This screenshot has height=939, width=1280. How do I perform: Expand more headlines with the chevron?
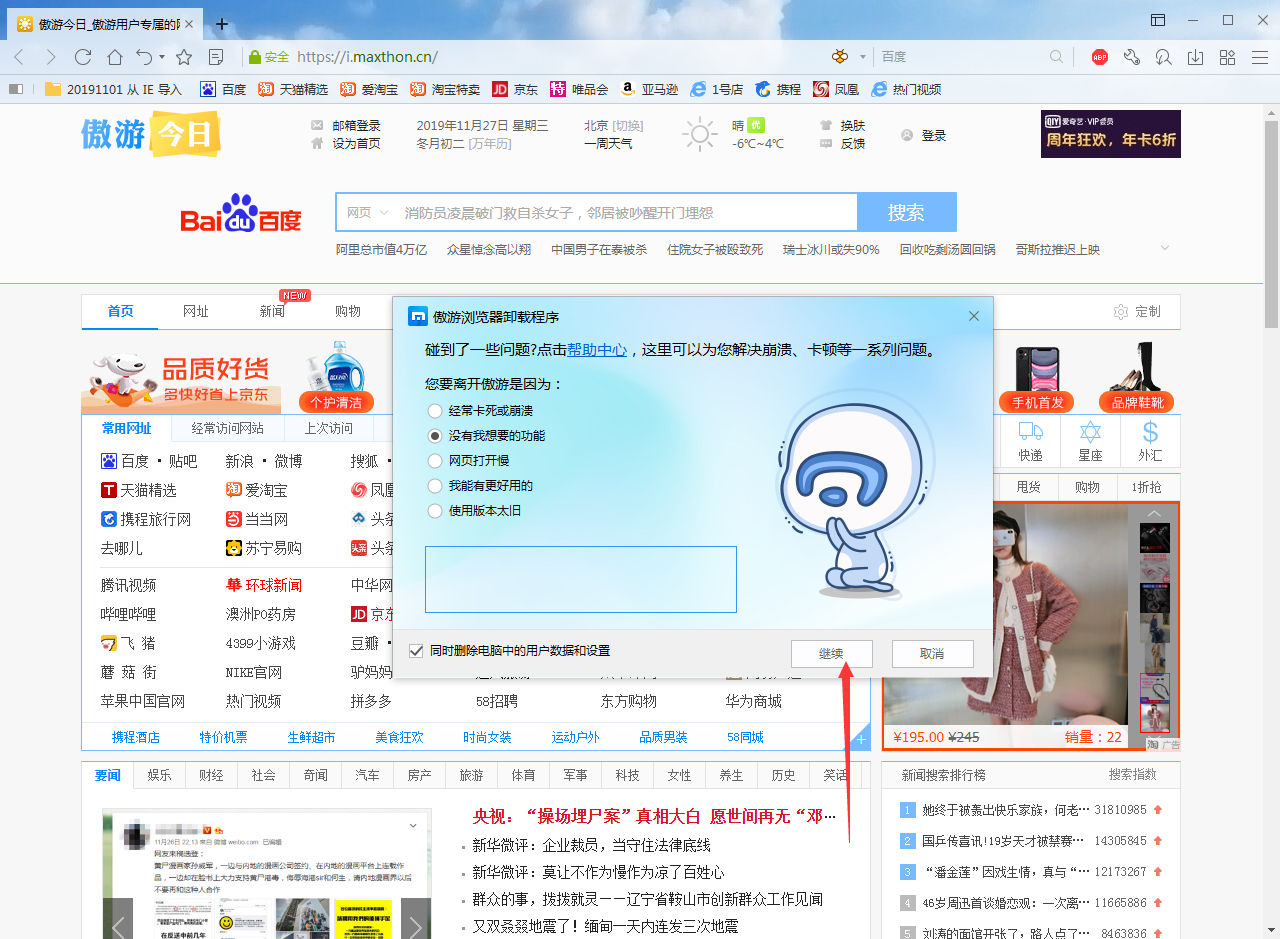click(x=1163, y=248)
